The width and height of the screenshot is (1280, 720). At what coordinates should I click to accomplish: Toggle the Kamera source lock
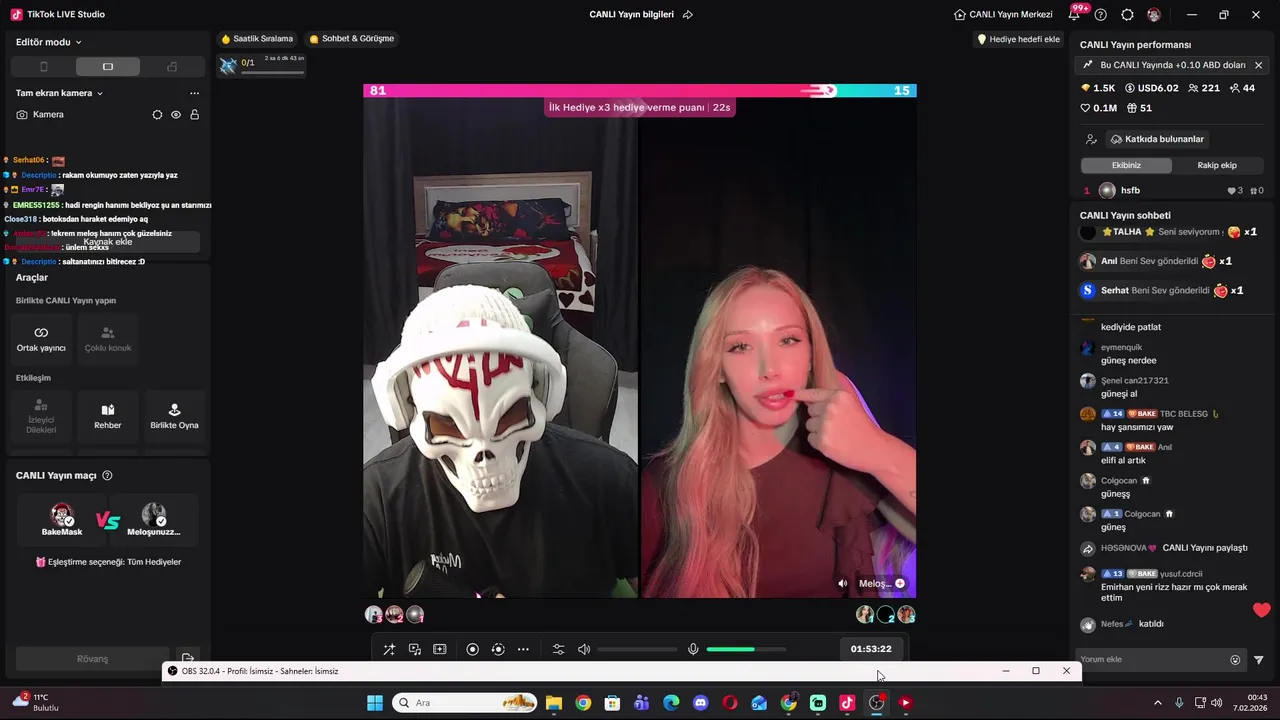point(194,115)
